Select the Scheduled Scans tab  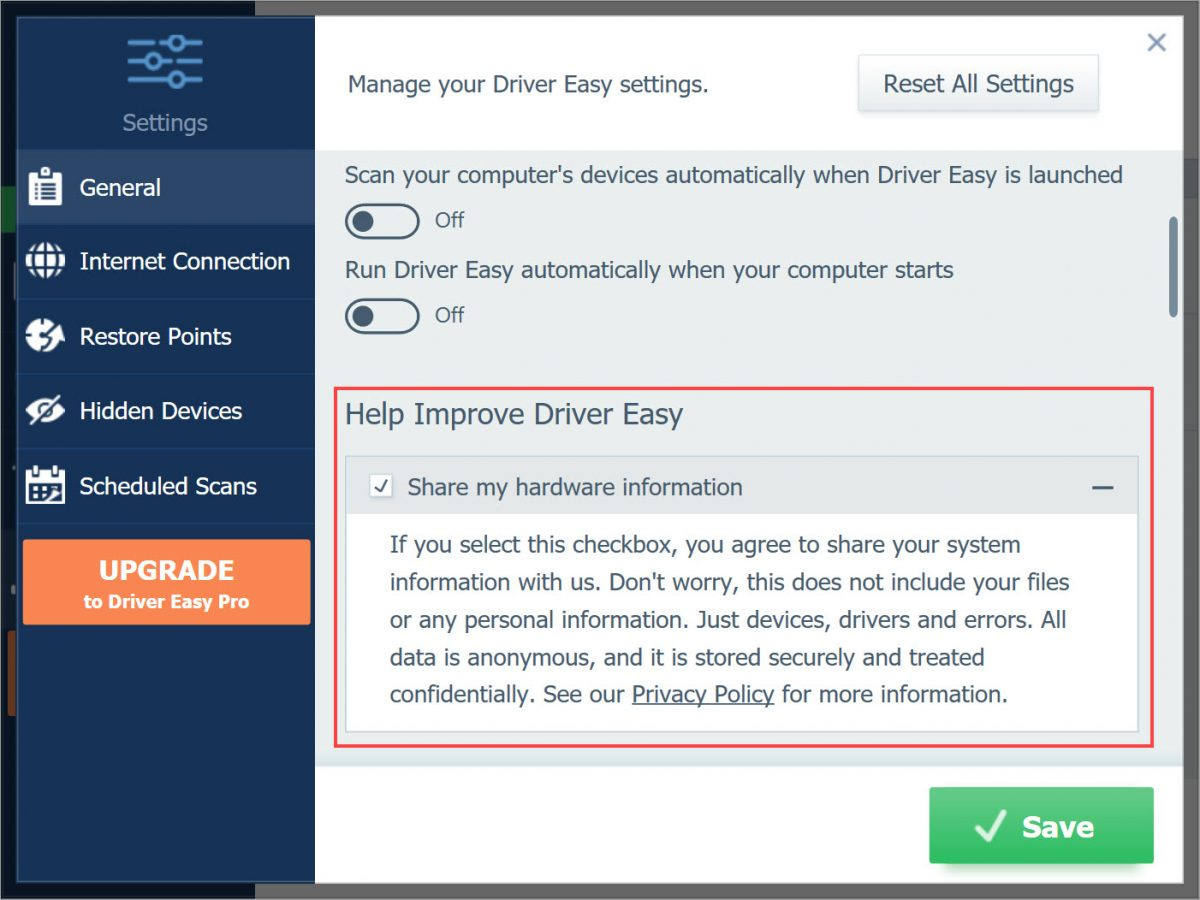tap(166, 485)
